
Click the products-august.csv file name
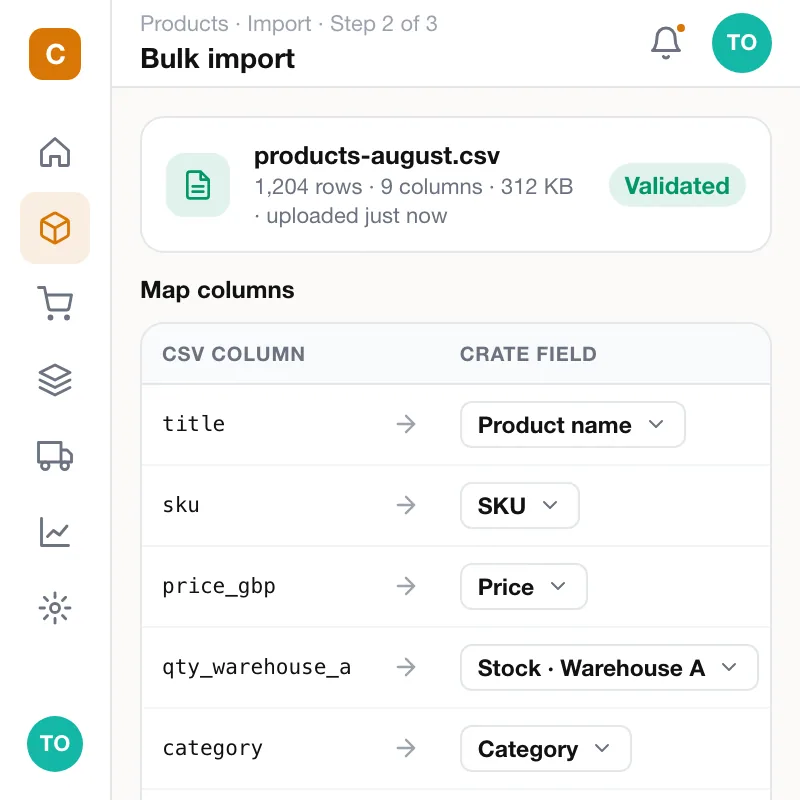click(x=377, y=156)
